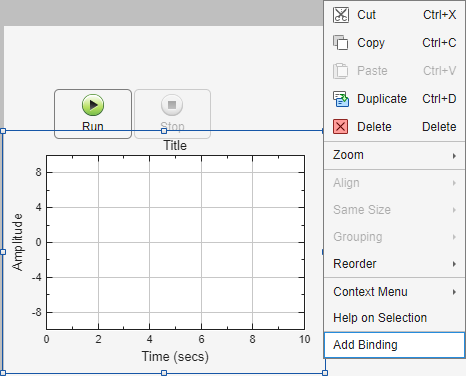466x376 pixels.
Task: Click the axes Title label
Action: coord(175,146)
